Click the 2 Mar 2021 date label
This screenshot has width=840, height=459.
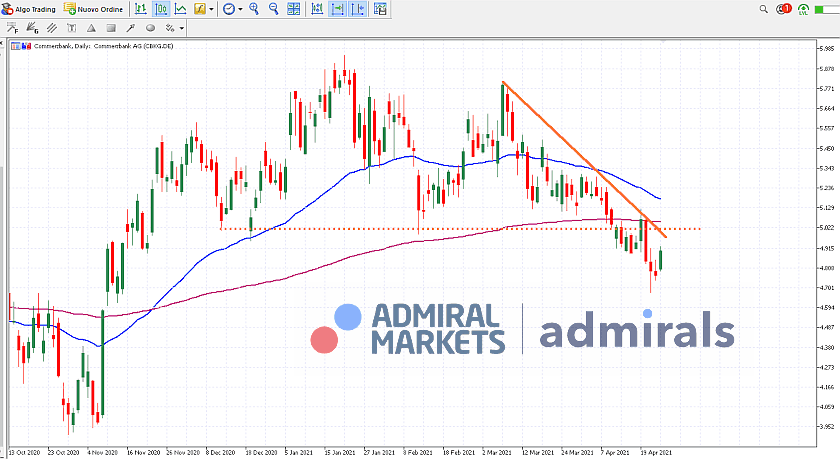497,453
